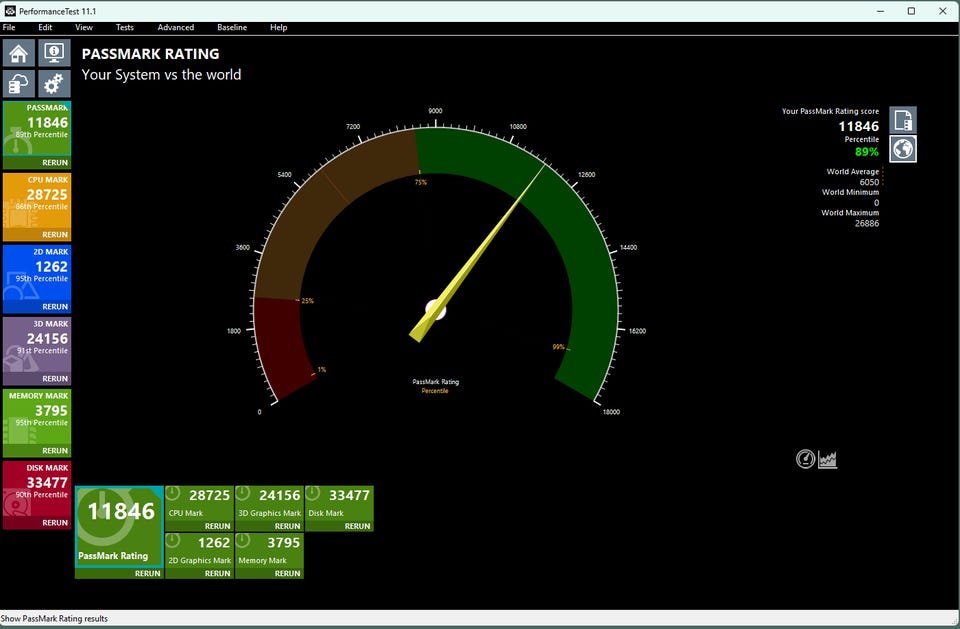Rerun the CPU Mark test in the sidebar
The image size is (960, 629).
[x=55, y=235]
